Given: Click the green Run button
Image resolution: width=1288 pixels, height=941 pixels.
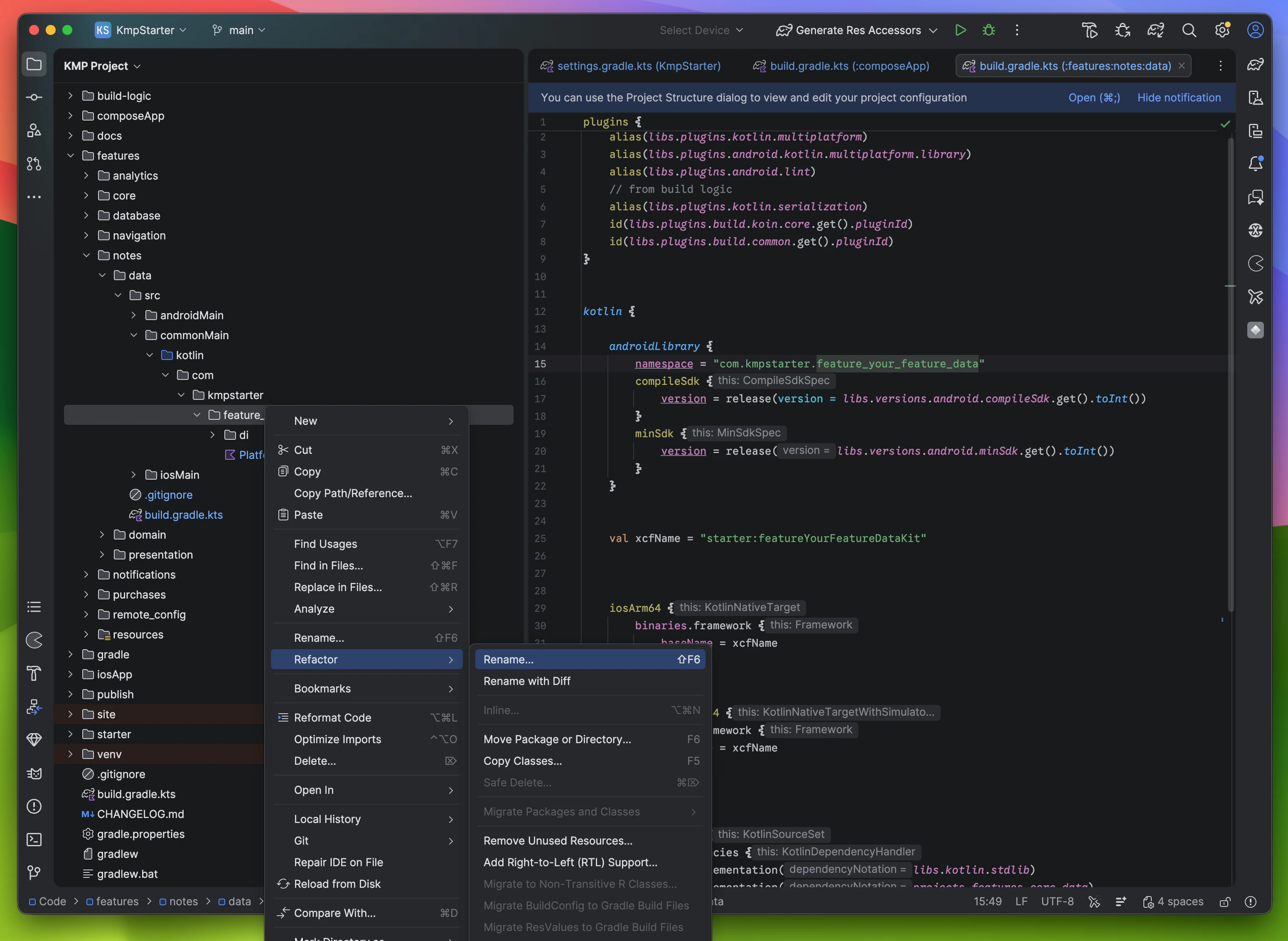Looking at the screenshot, I should pyautogui.click(x=960, y=30).
